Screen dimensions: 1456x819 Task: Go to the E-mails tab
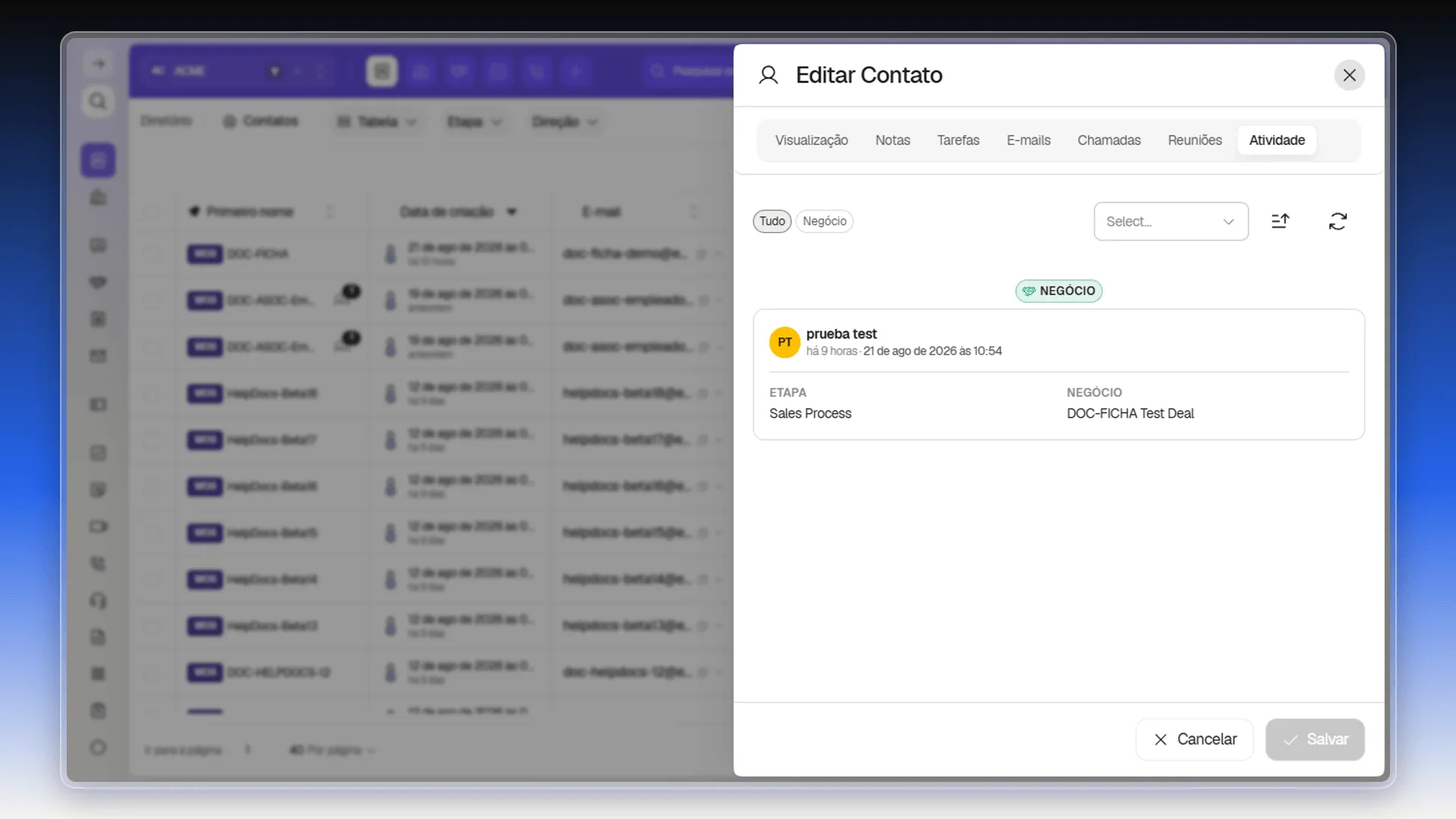(x=1028, y=140)
